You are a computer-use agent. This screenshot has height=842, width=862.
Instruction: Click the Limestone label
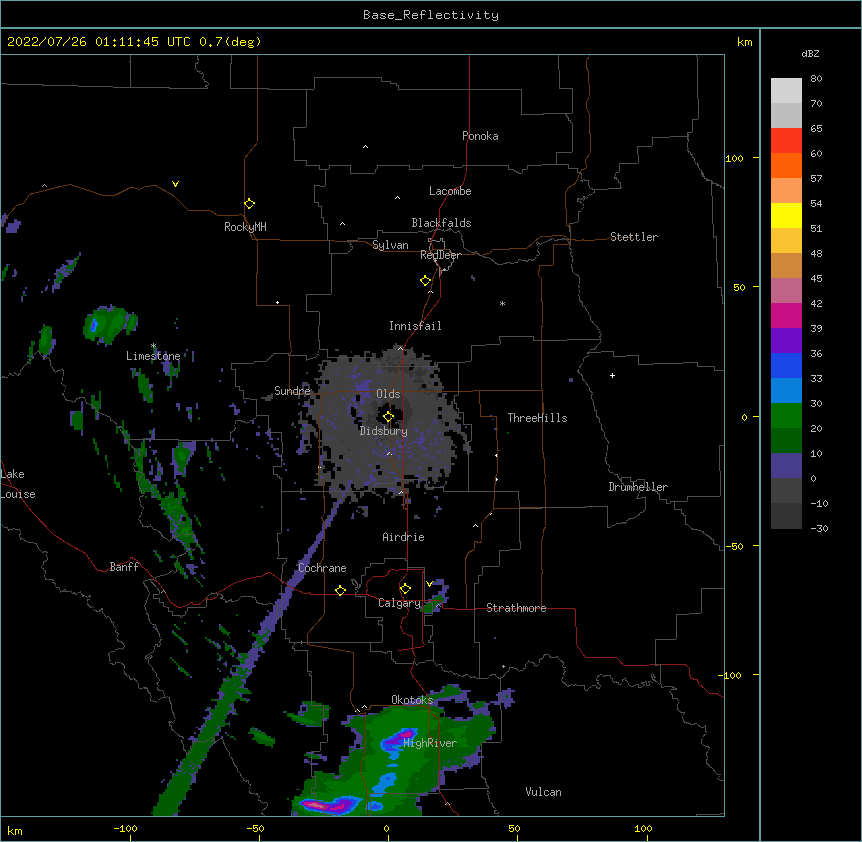tap(153, 356)
